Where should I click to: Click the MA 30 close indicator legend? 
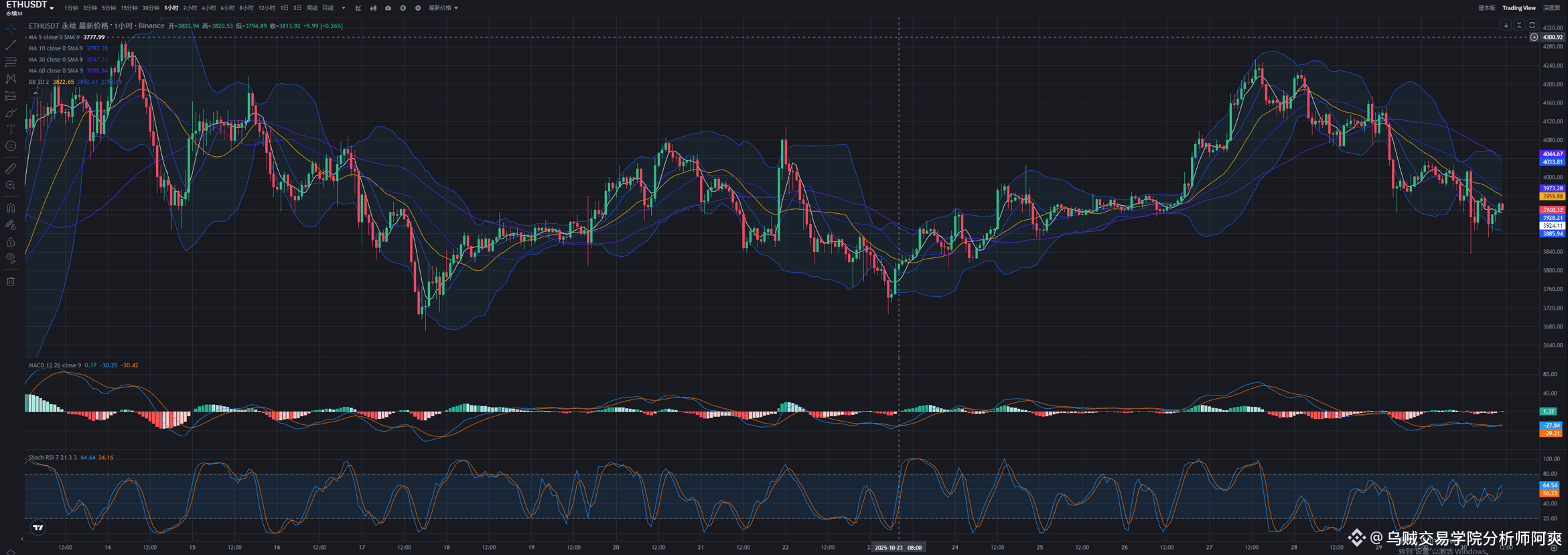(x=68, y=59)
